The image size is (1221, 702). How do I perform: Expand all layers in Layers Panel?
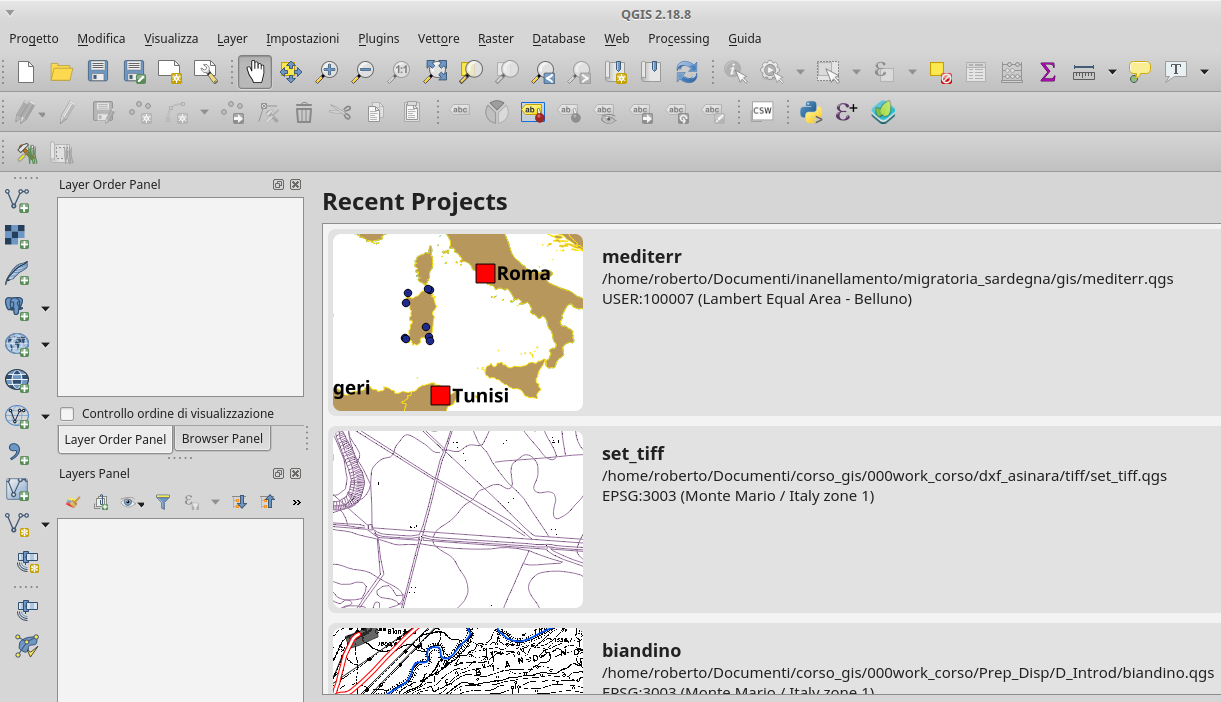point(239,502)
